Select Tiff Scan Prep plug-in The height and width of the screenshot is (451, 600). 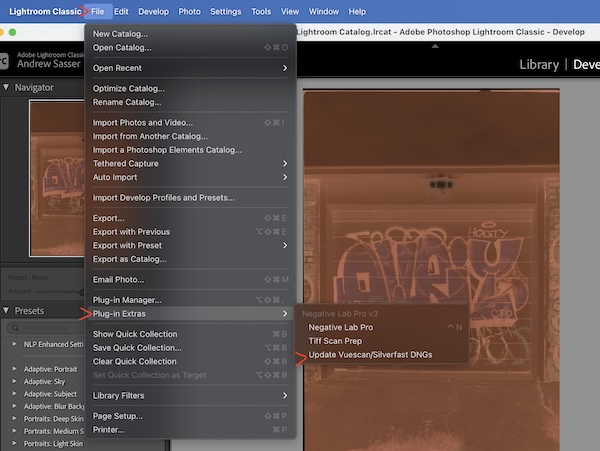tap(336, 341)
